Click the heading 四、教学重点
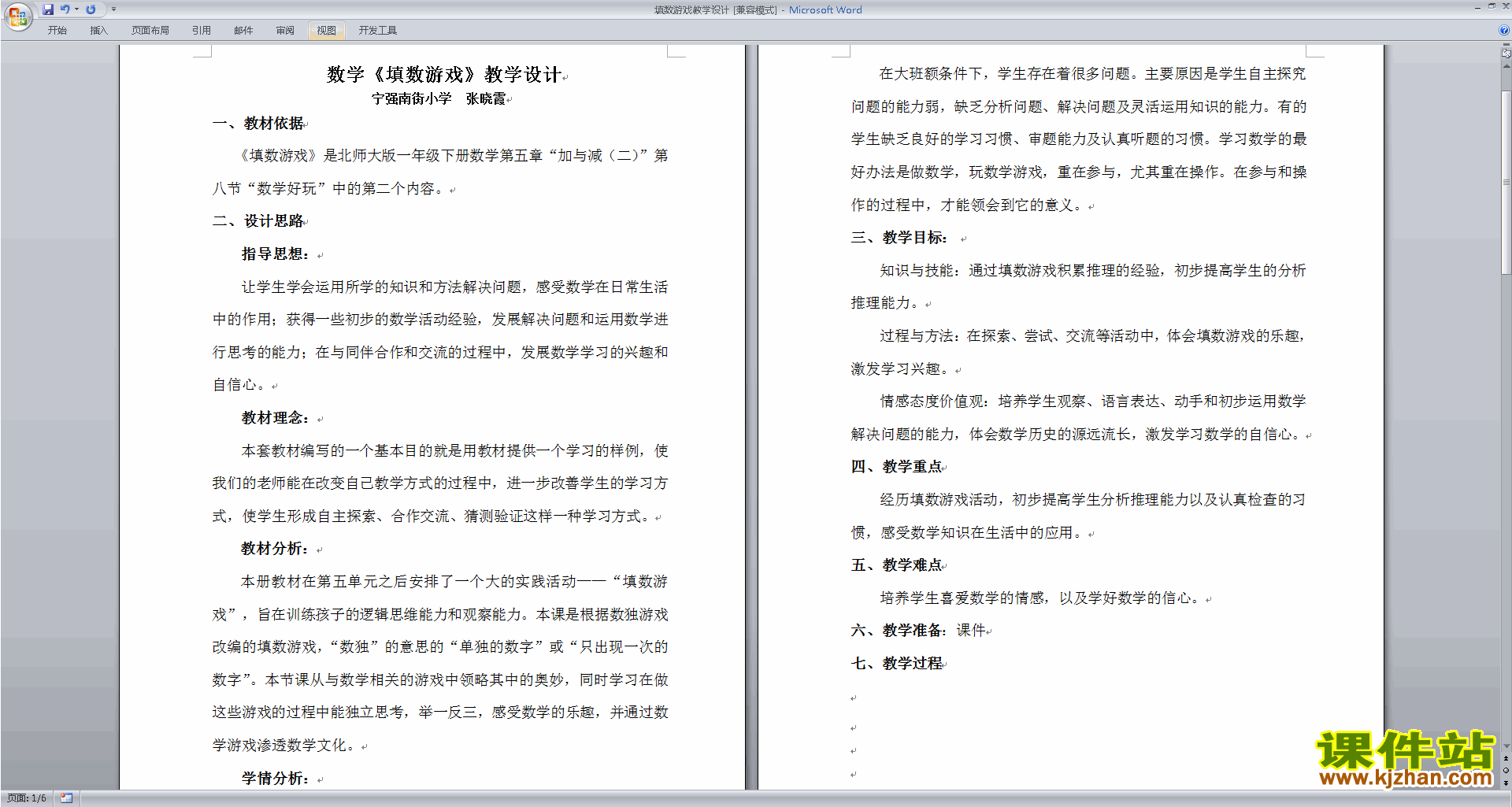Viewport: 1512px width, 807px height. (x=897, y=467)
